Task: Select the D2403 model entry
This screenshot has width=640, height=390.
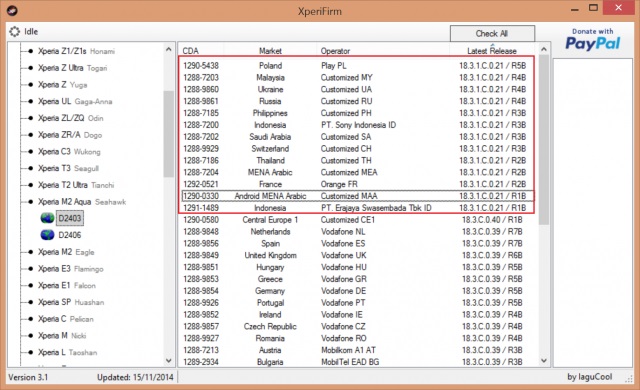Action: [70, 218]
